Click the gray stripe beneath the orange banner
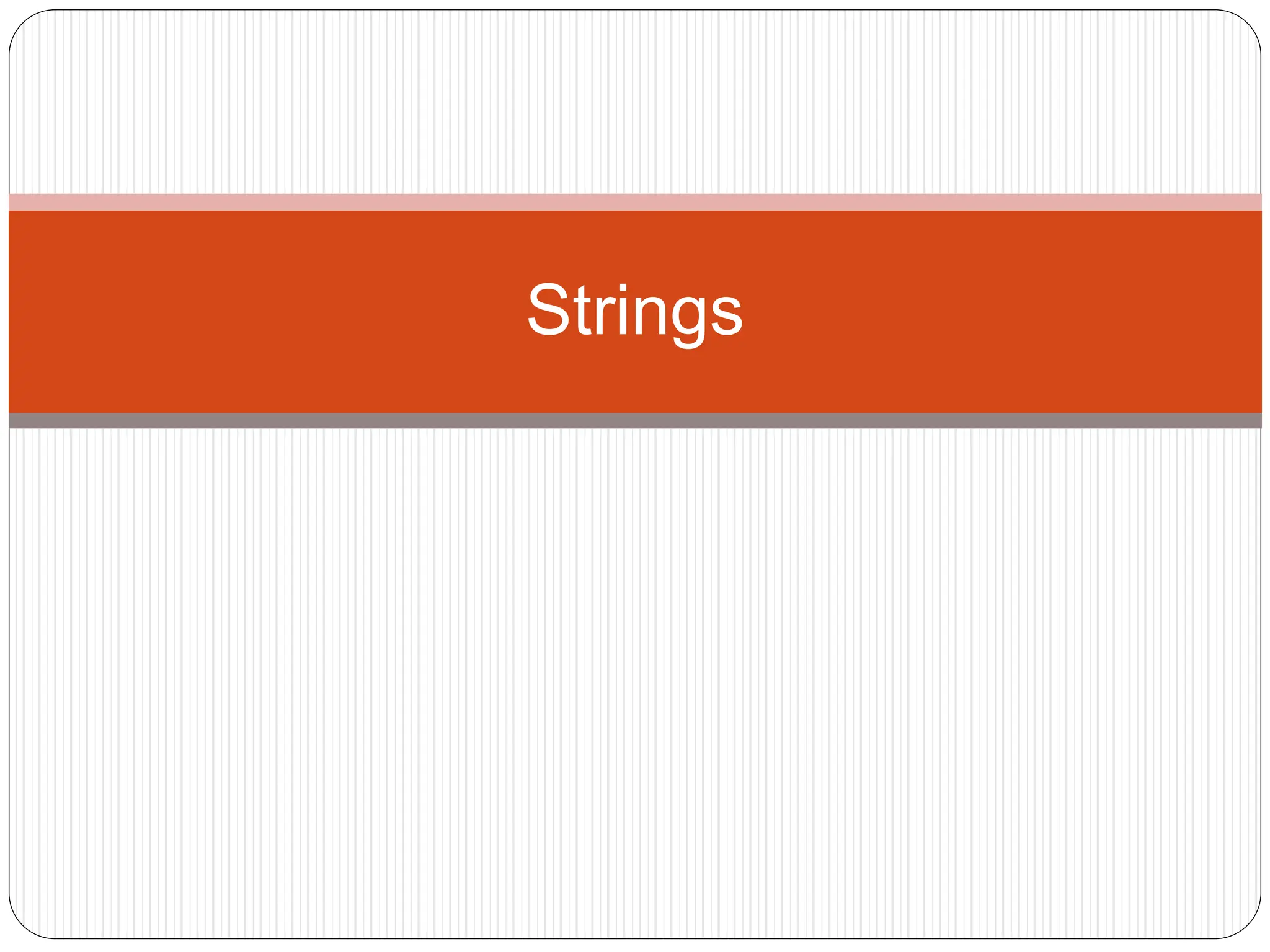 635,421
